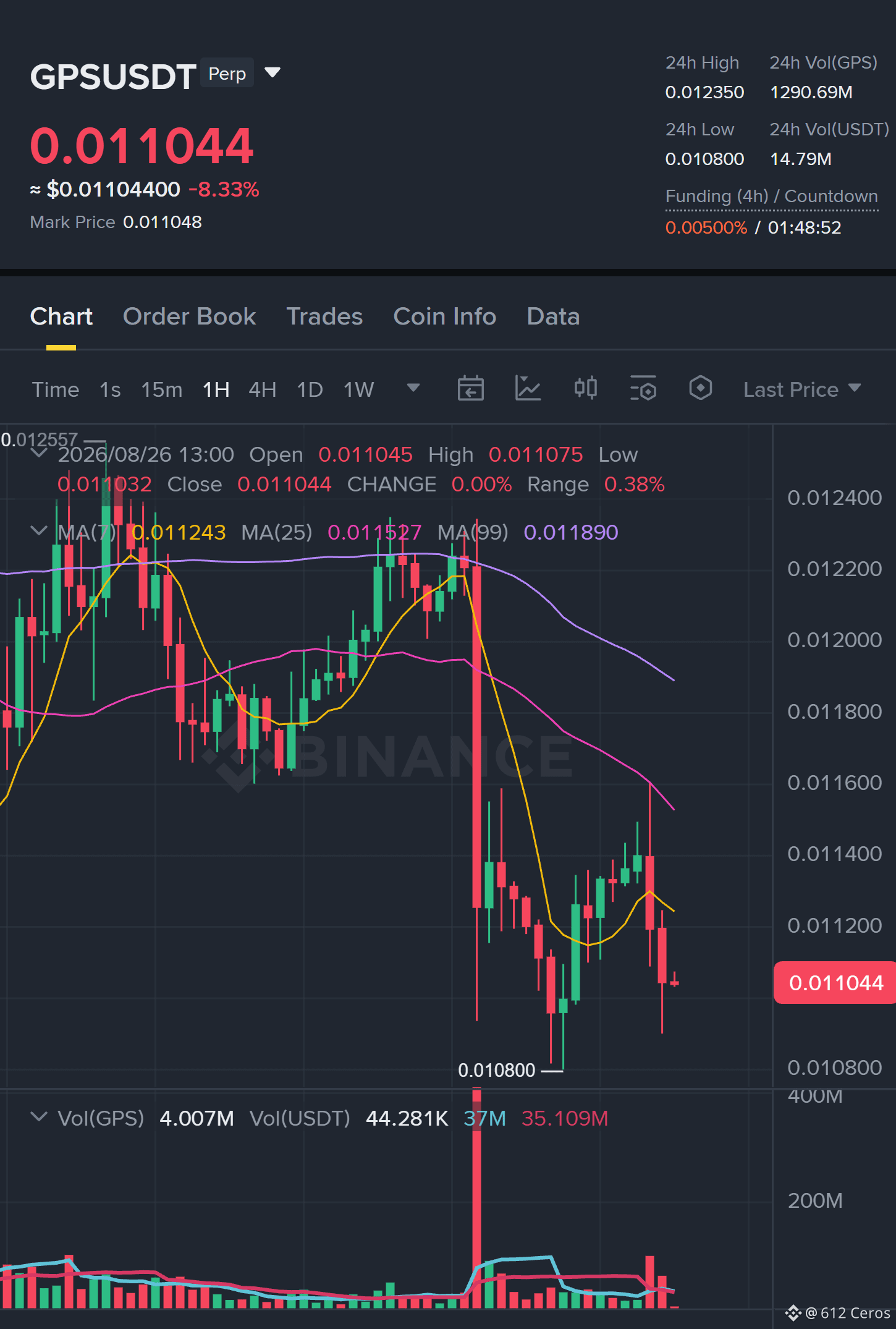
Task: Click the Range value 0.38%
Action: tap(634, 484)
